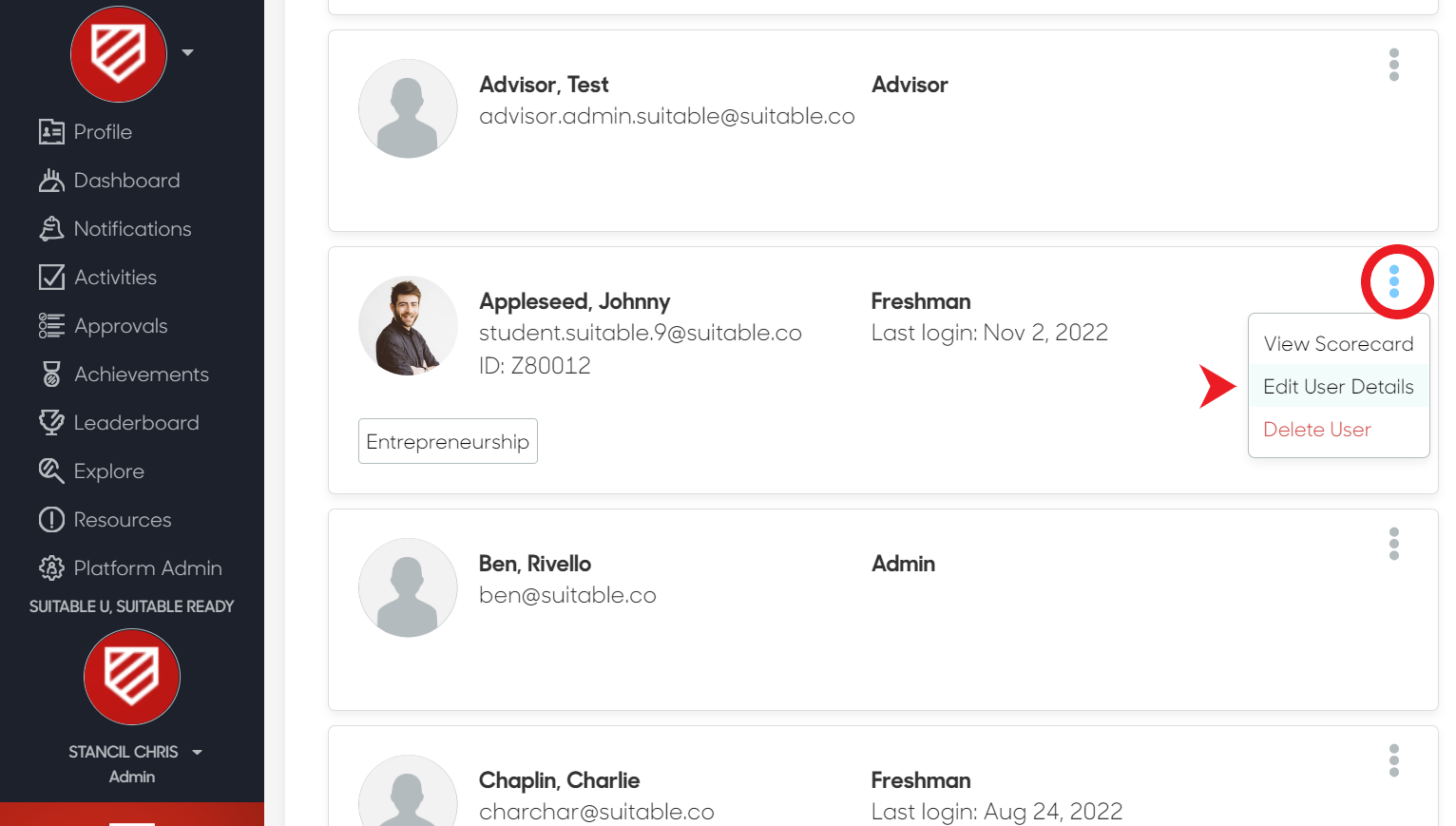Viewport: 1456px width, 826px height.
Task: Choose View Scorecard from the menu
Action: point(1338,344)
